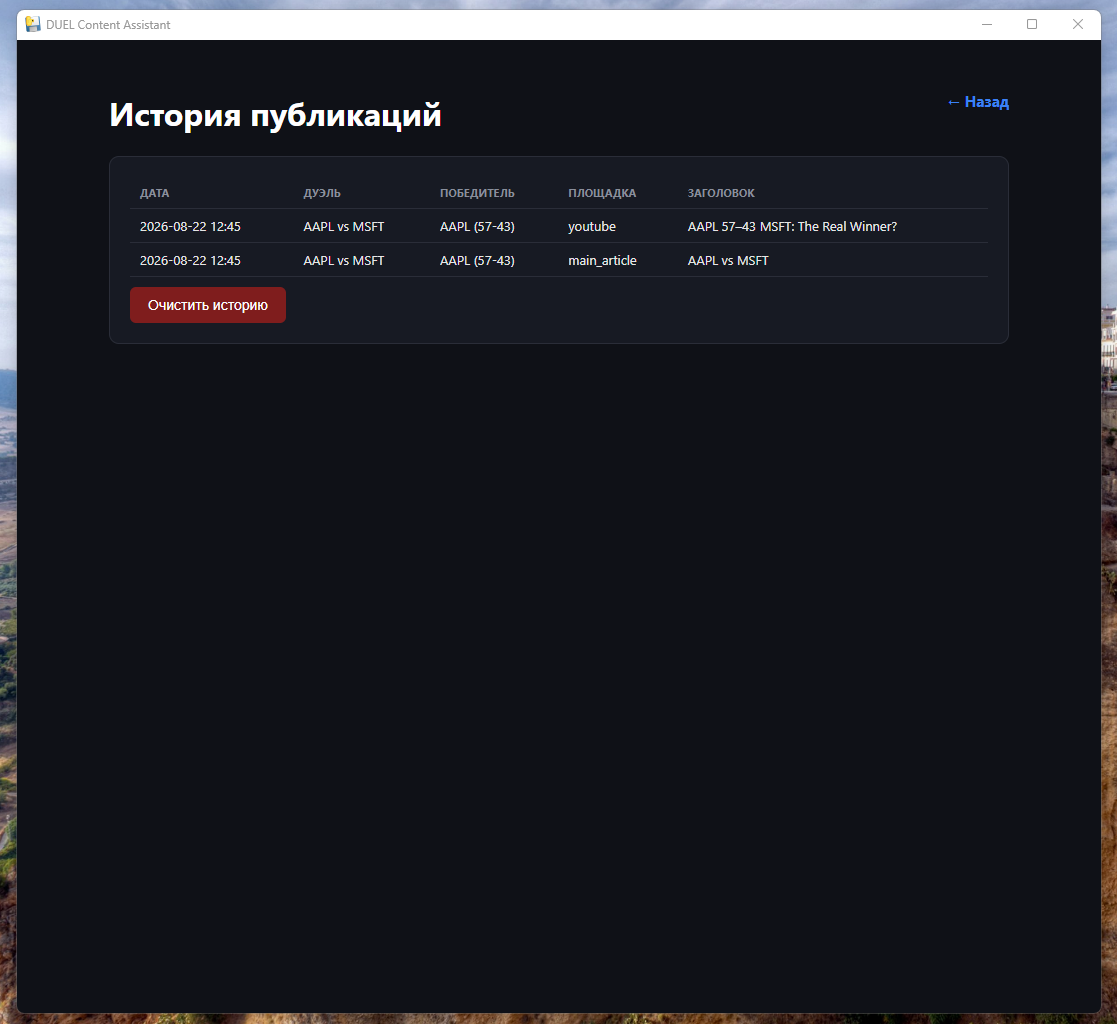Image resolution: width=1117 pixels, height=1024 pixels.
Task: Click the ПЛОЩАДКА column header
Action: (x=602, y=193)
